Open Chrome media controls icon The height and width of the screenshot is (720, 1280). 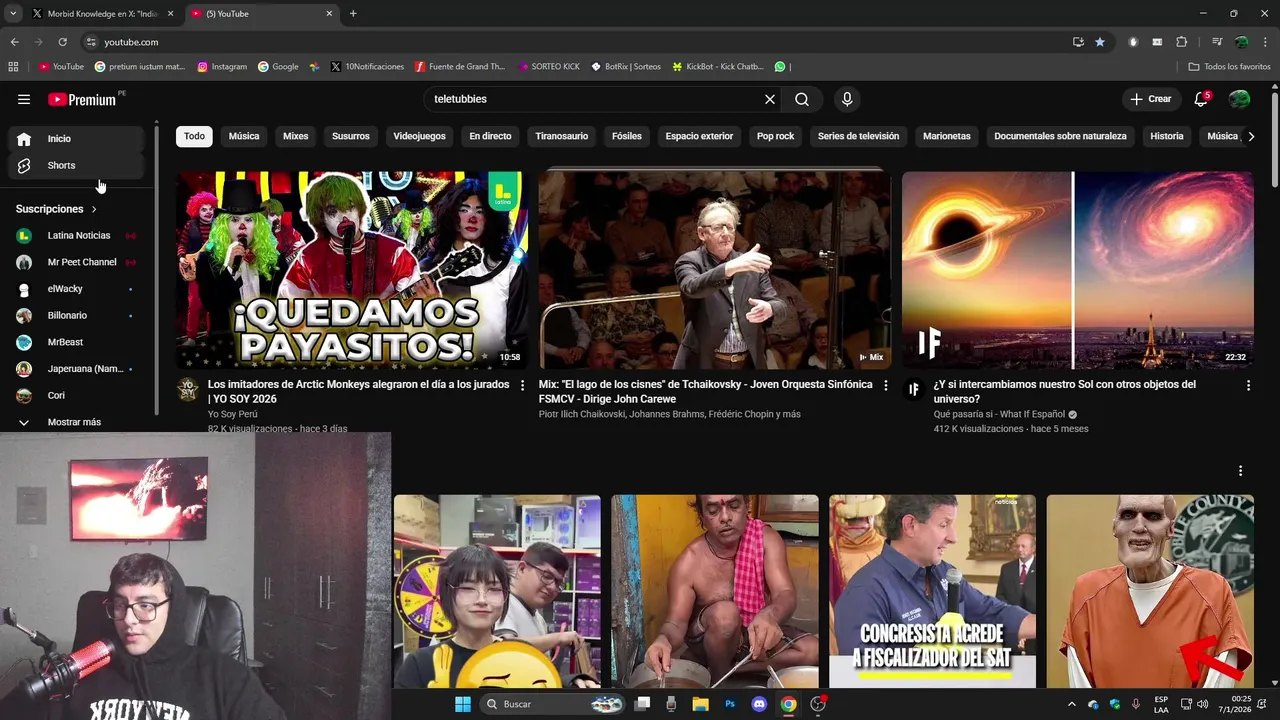point(1217,42)
